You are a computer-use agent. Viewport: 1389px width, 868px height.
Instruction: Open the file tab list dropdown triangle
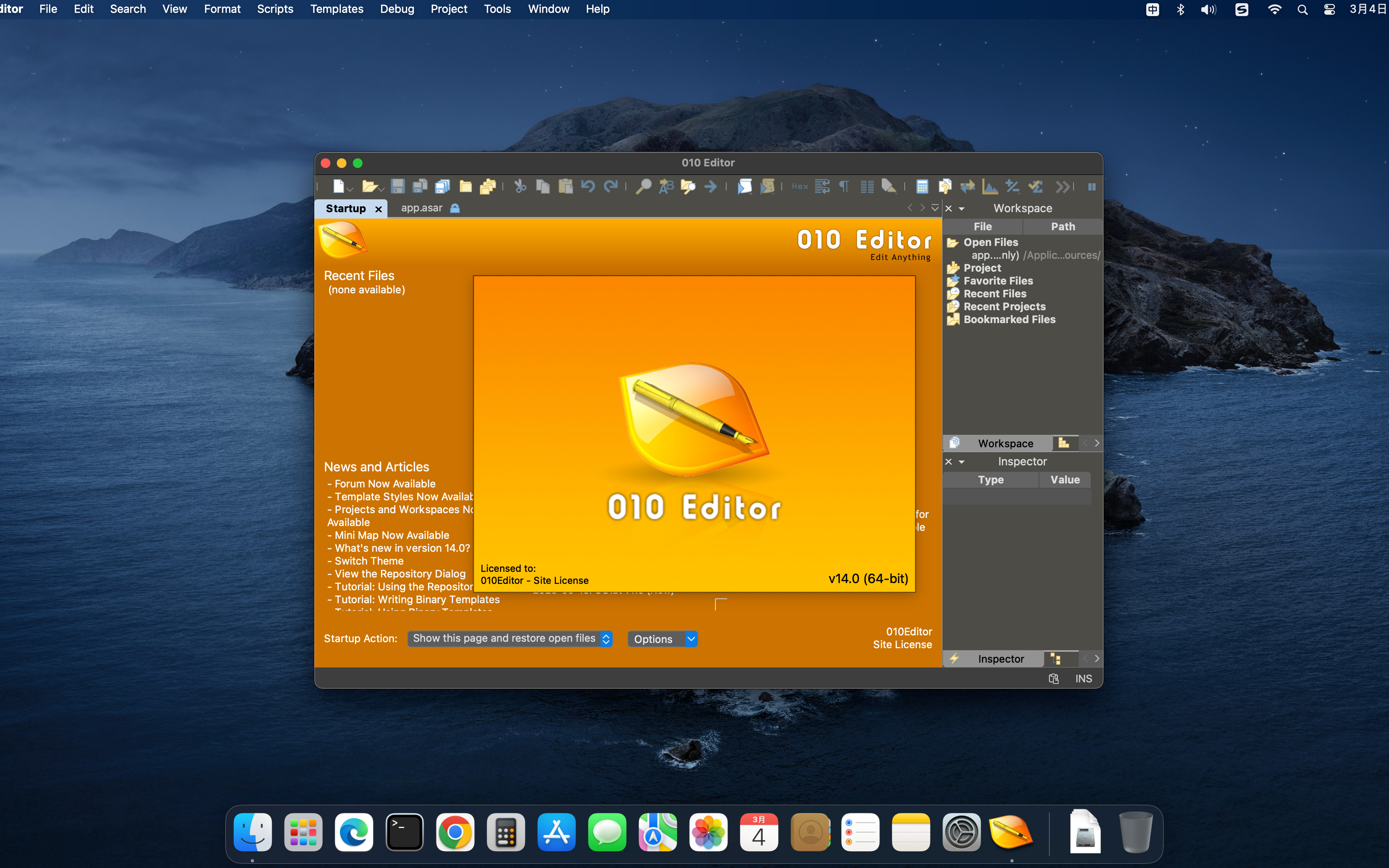pyautogui.click(x=935, y=208)
